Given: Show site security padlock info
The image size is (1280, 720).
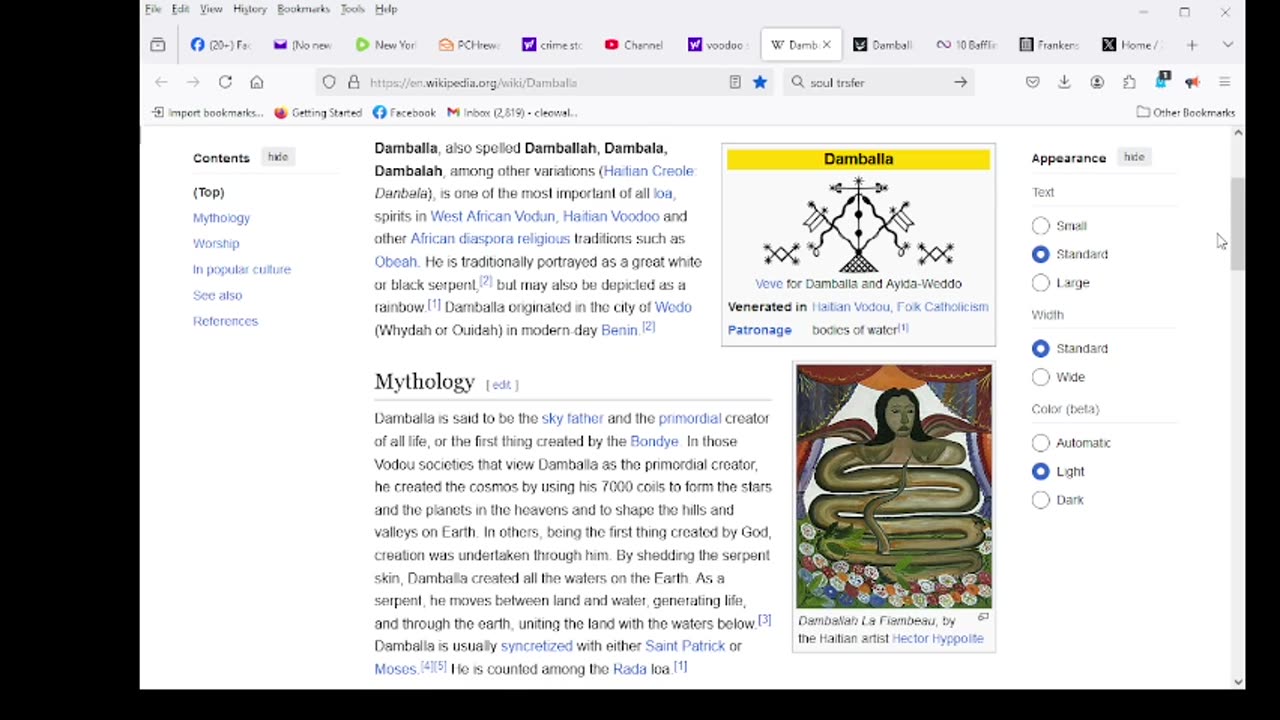Looking at the screenshot, I should [x=353, y=82].
